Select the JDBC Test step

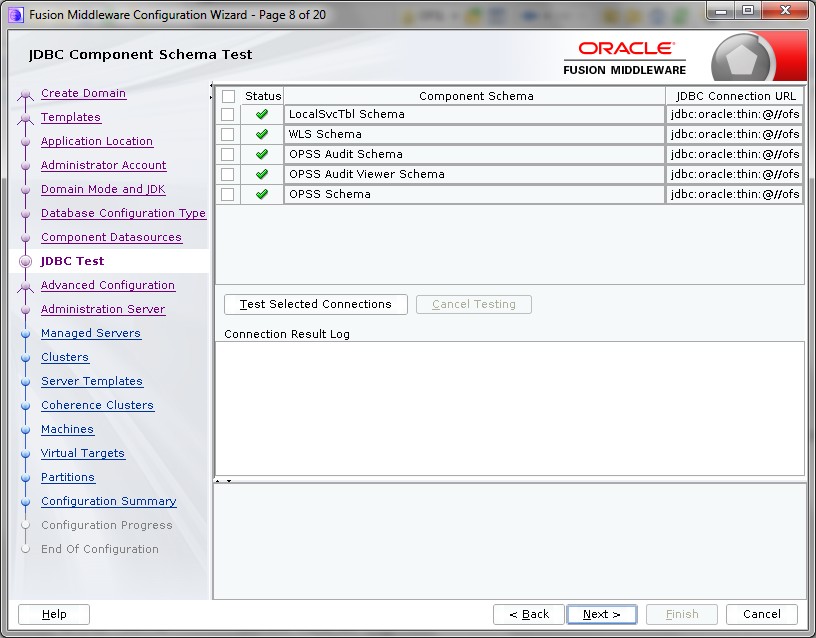click(x=72, y=261)
